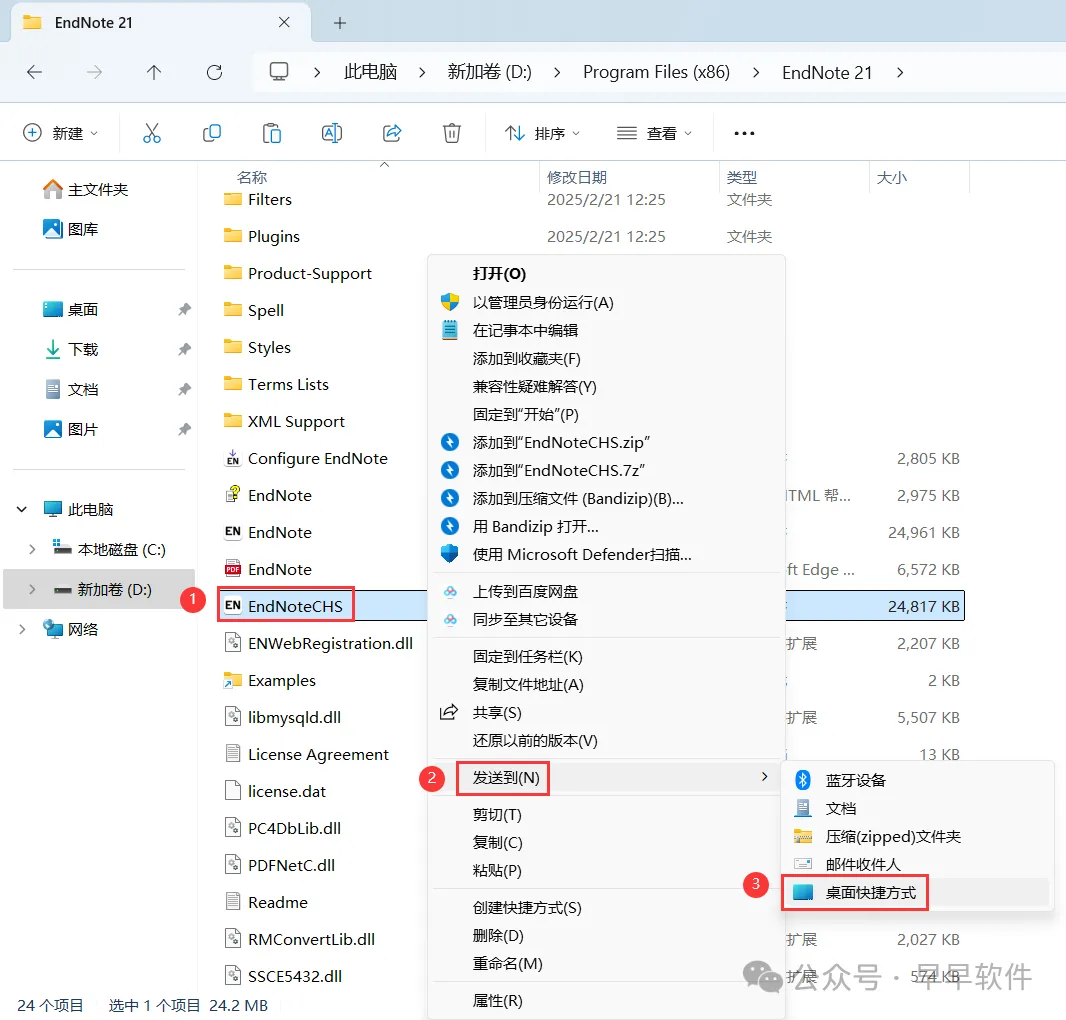Go forward with the right arrow button
Viewport: 1066px width, 1020px height.
[94, 72]
